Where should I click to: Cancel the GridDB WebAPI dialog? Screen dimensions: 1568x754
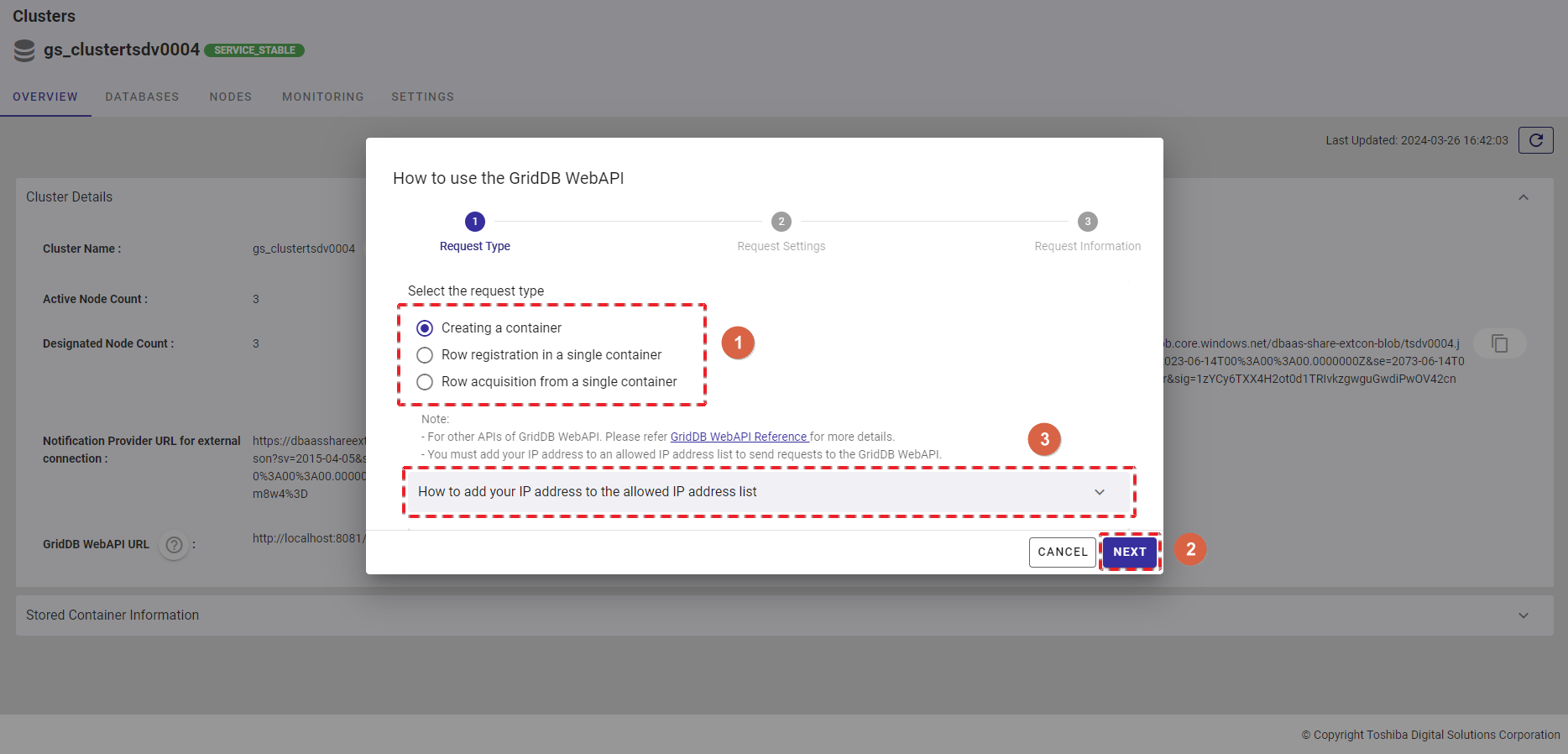pos(1062,552)
